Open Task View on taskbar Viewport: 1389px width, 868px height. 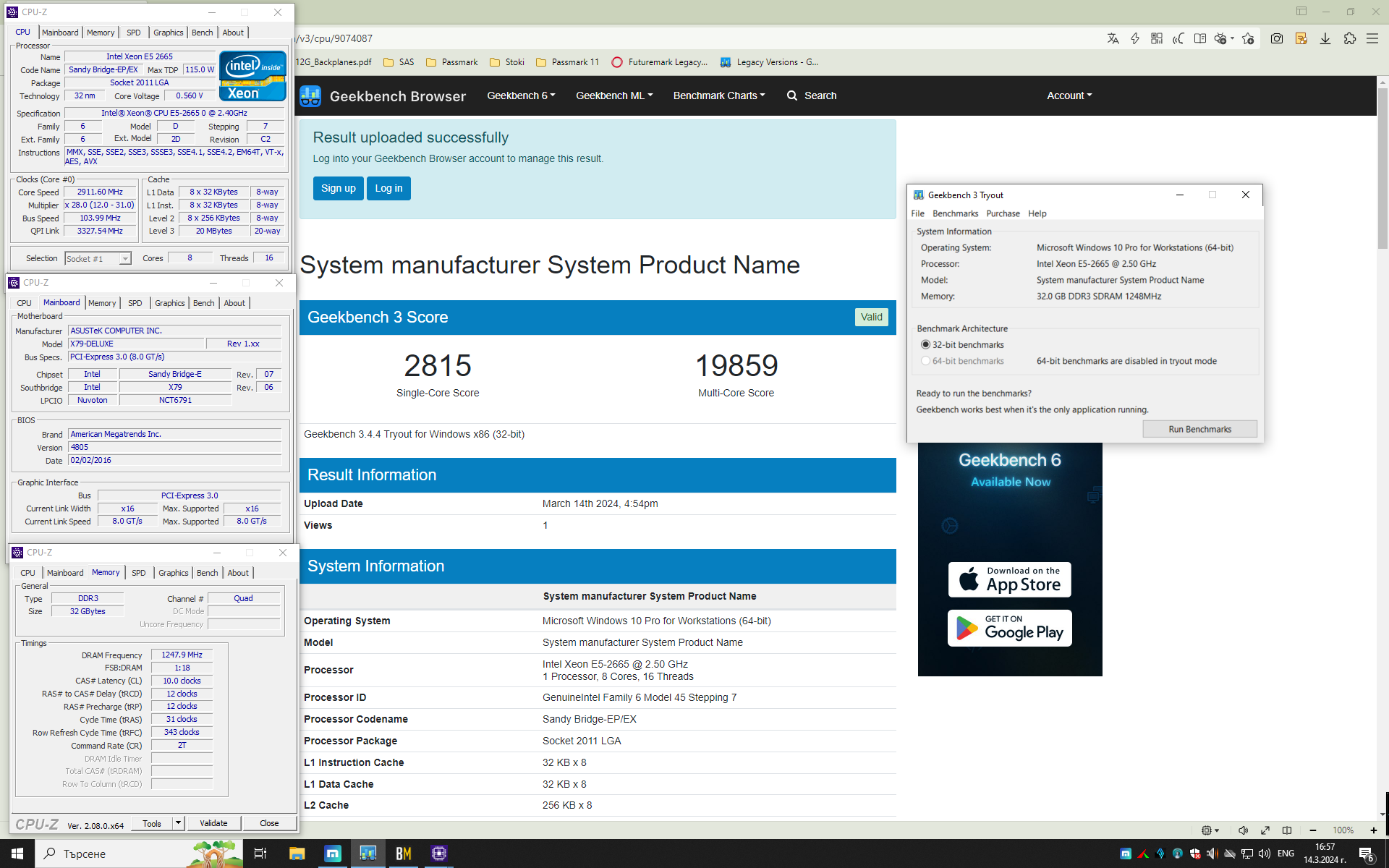260,854
